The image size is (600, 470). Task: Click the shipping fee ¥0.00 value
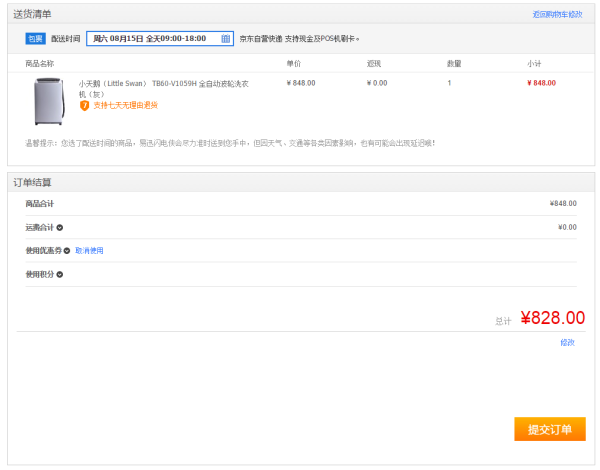pos(567,227)
